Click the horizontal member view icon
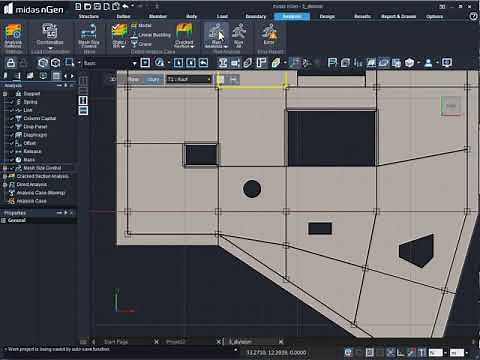This screenshot has height=360, width=480. coord(83,111)
